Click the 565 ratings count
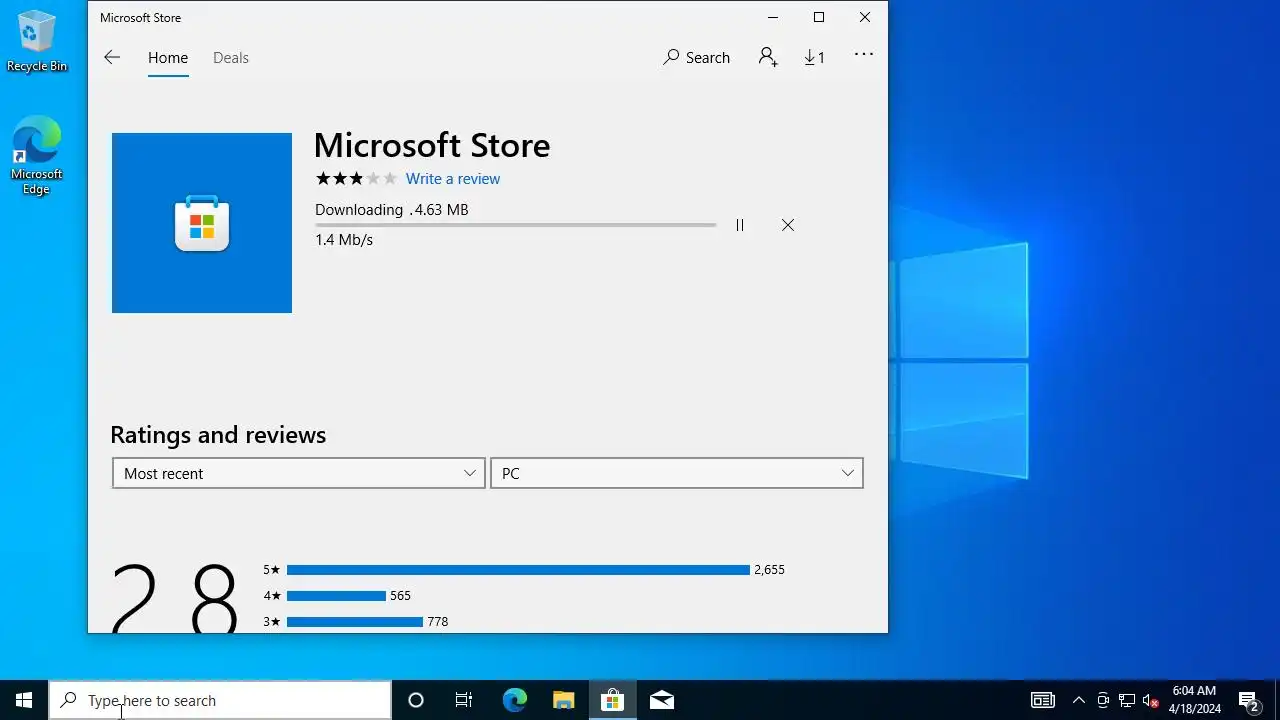The width and height of the screenshot is (1280, 720). click(400, 596)
